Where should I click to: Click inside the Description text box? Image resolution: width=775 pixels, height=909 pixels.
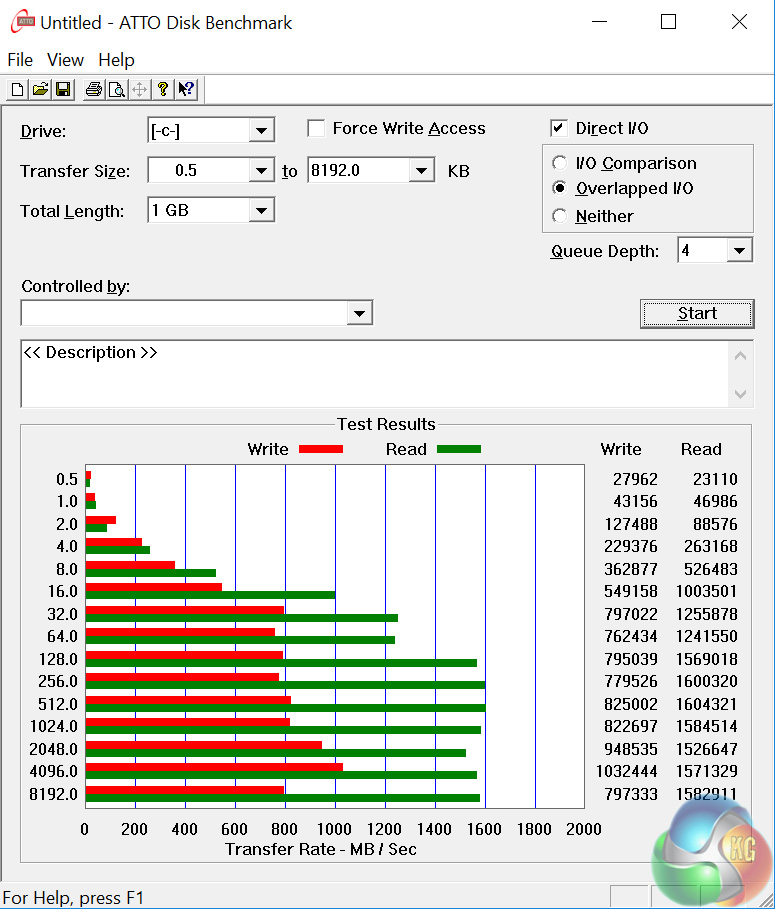click(x=374, y=374)
